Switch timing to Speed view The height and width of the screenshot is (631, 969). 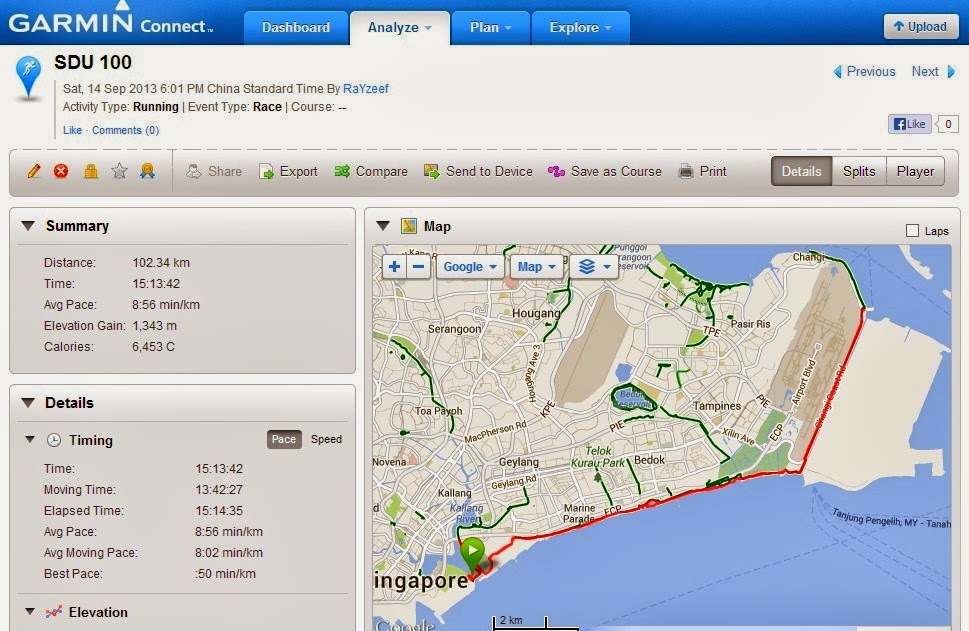(x=326, y=439)
